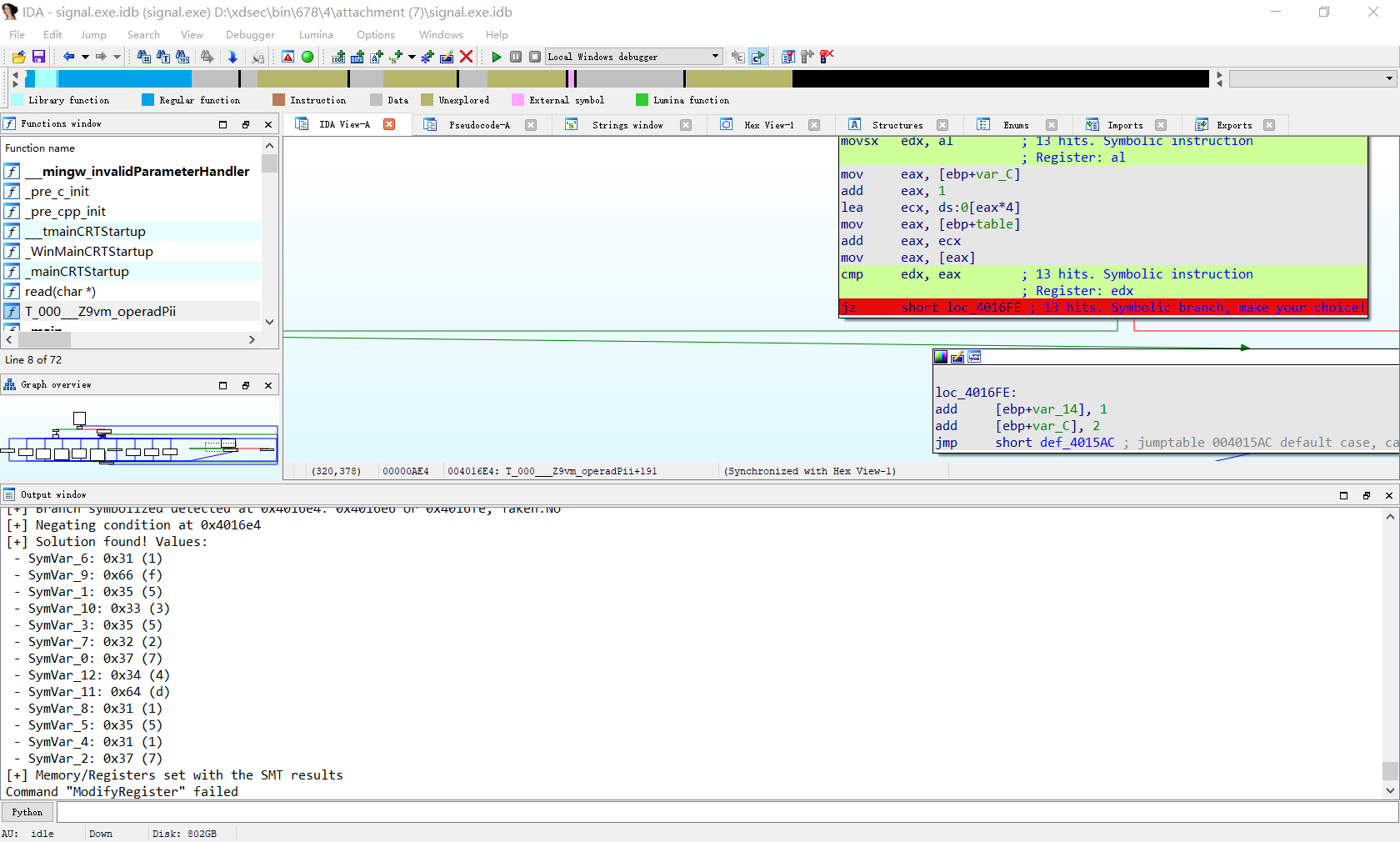The width and height of the screenshot is (1400, 842).
Task: Click the green circle toolbar icon
Action: [x=307, y=57]
